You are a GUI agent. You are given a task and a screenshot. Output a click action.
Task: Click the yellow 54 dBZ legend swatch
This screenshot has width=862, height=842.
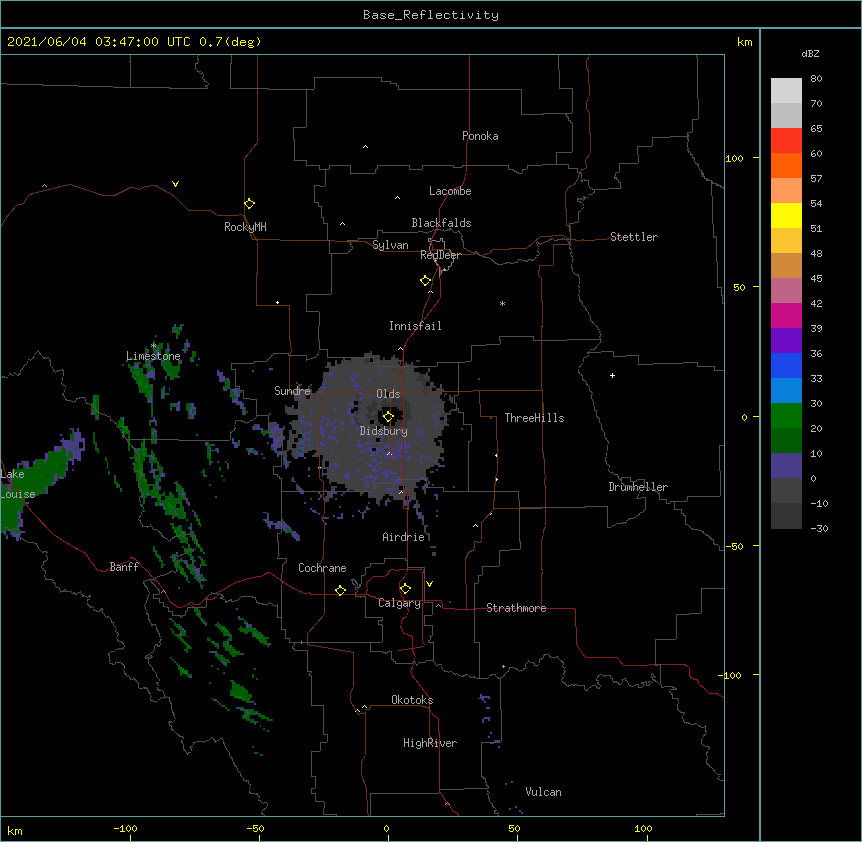pos(786,215)
